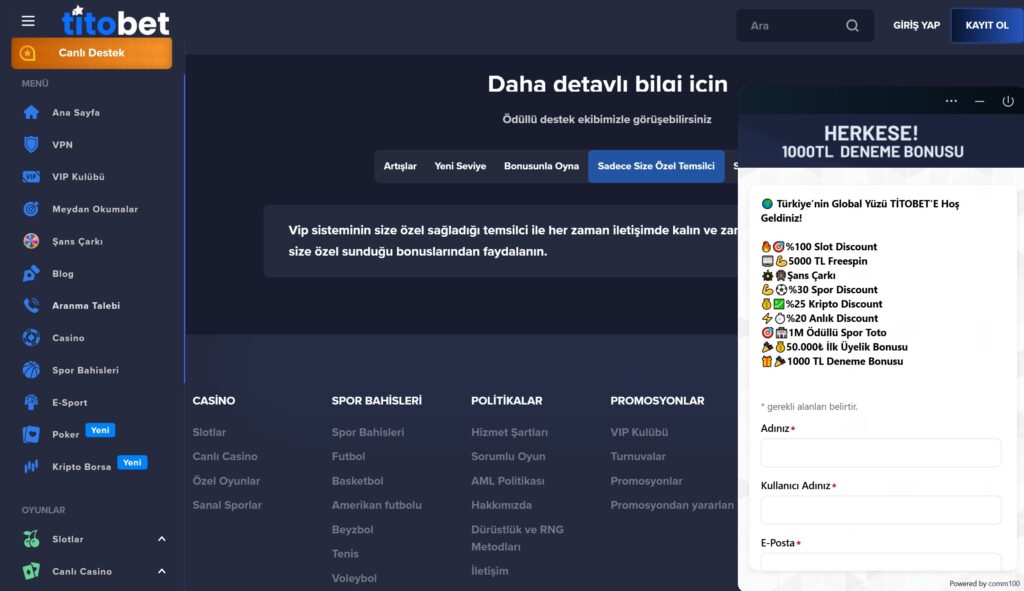Screen dimensions: 1024x591
Task: Open the Amerikan futbolu link
Action: pyautogui.click(x=376, y=505)
